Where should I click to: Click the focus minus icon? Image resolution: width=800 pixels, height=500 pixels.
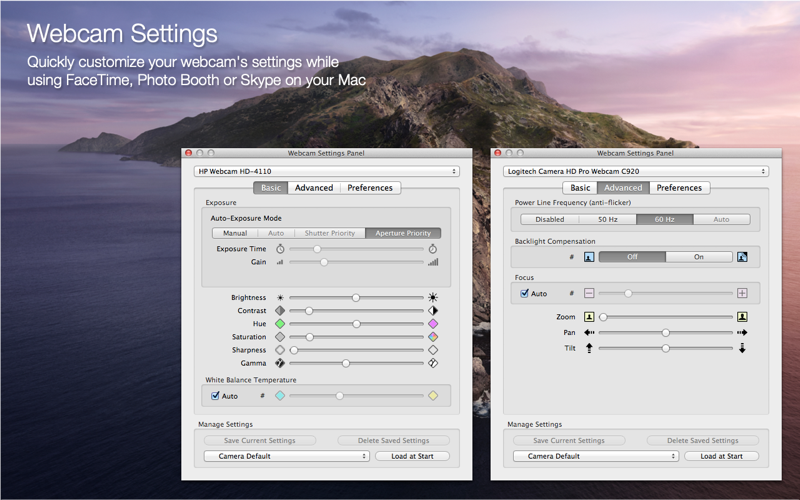[x=589, y=293]
